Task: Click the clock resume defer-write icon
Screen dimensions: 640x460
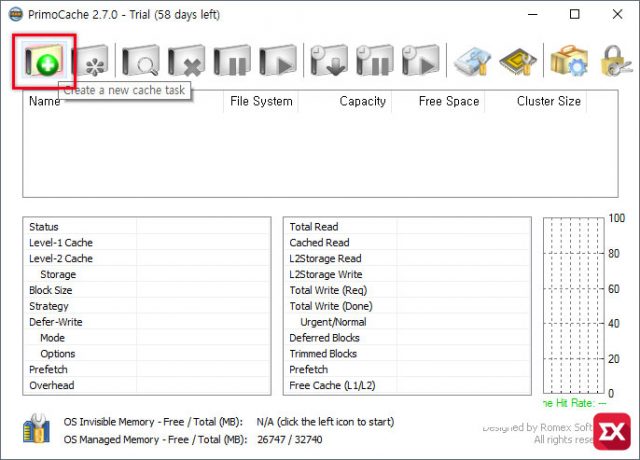Action: 420,61
